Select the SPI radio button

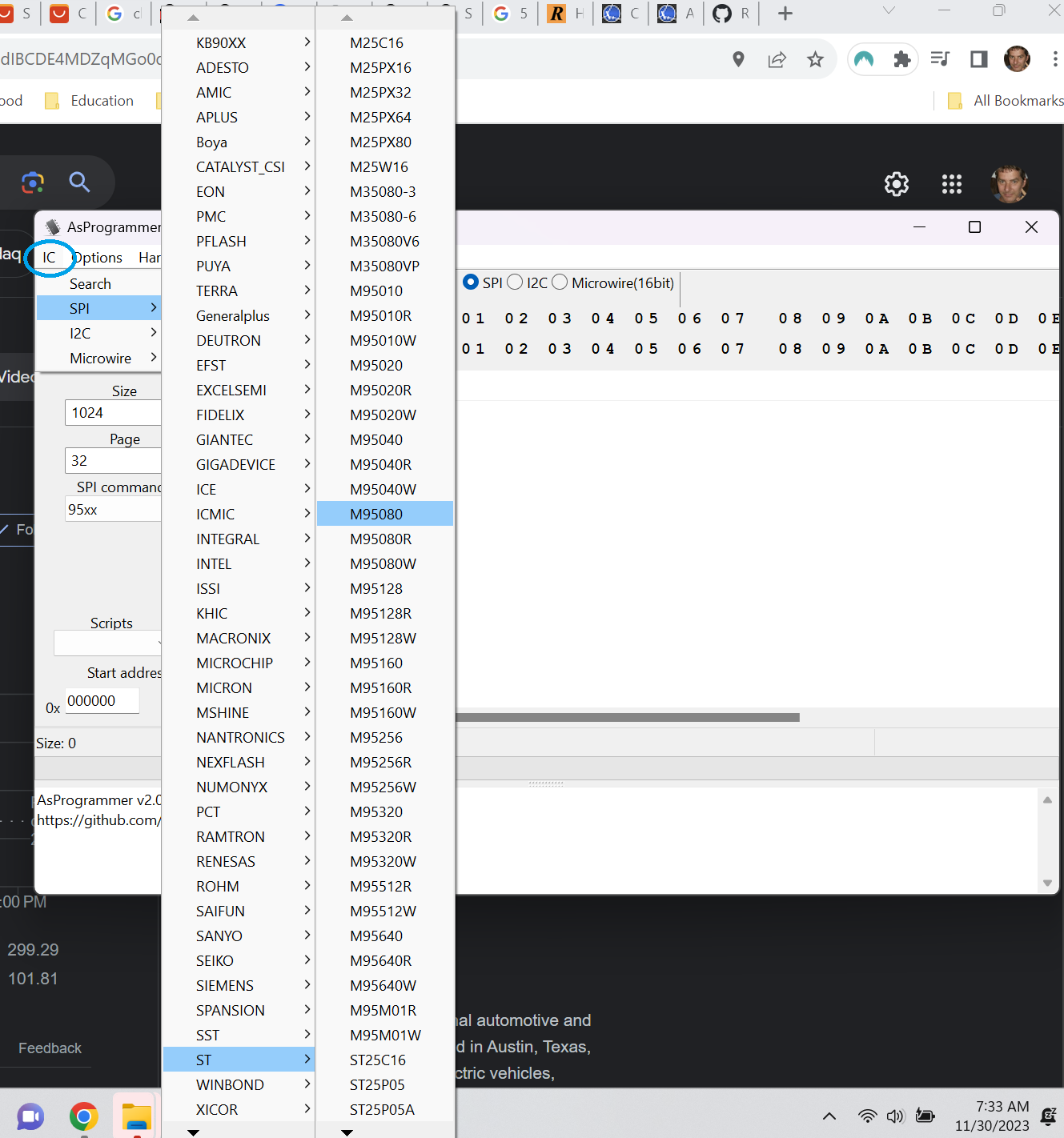[x=471, y=282]
